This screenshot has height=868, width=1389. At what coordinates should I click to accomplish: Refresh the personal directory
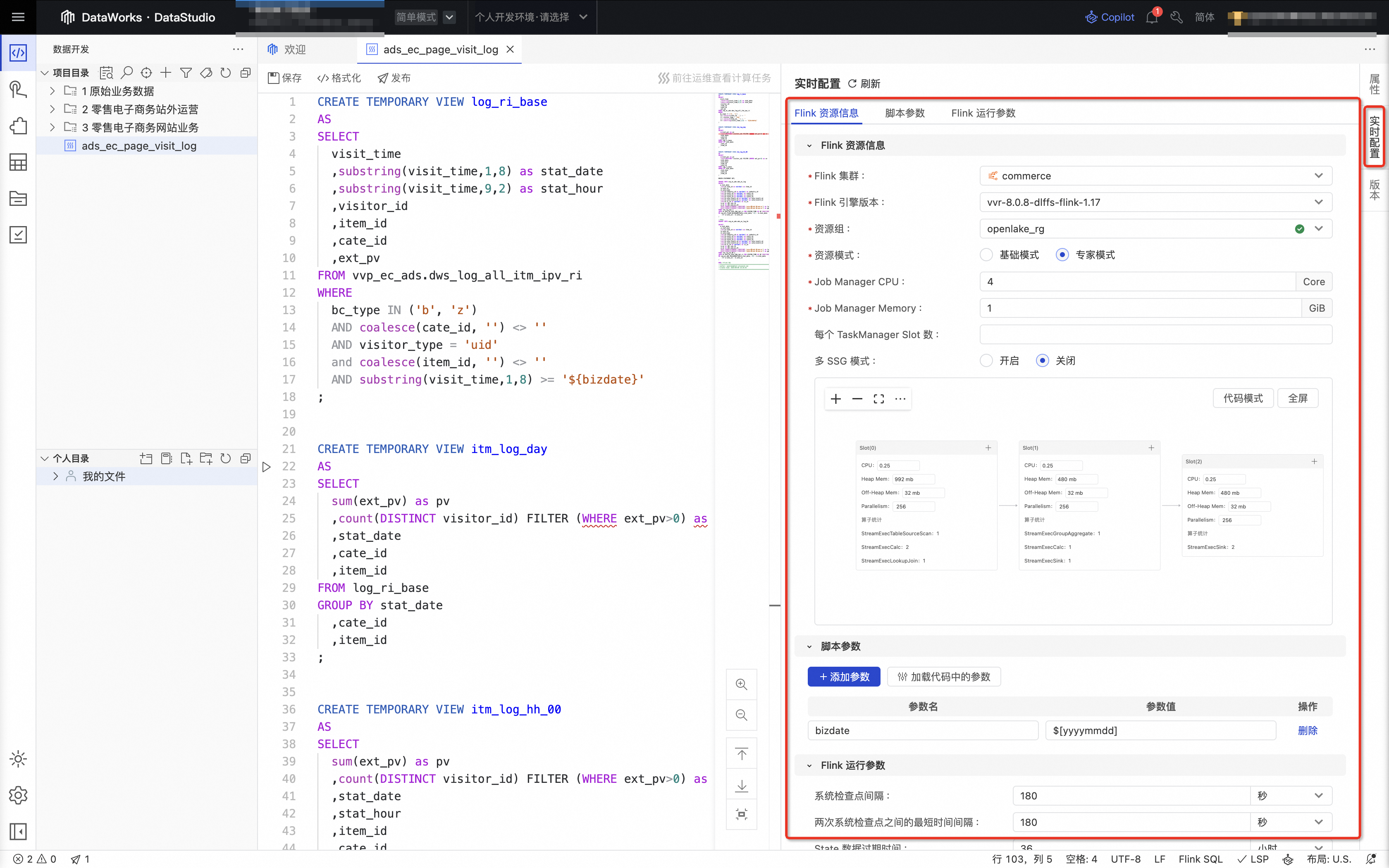click(226, 458)
